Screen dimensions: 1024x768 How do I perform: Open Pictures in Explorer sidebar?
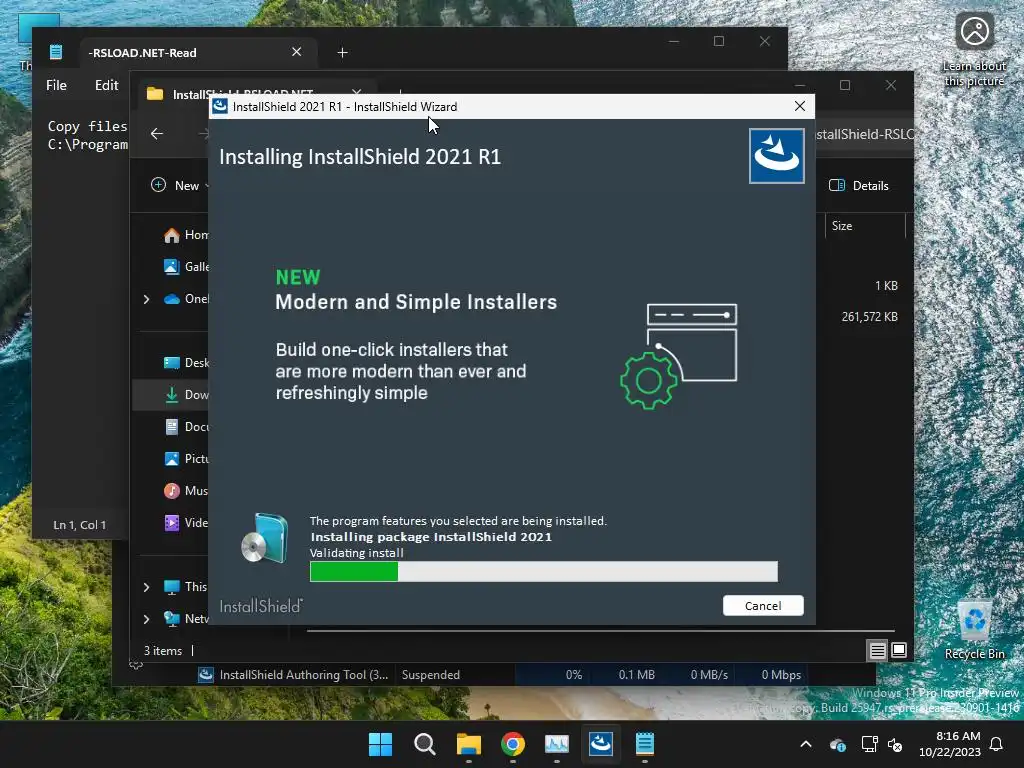click(x=187, y=458)
